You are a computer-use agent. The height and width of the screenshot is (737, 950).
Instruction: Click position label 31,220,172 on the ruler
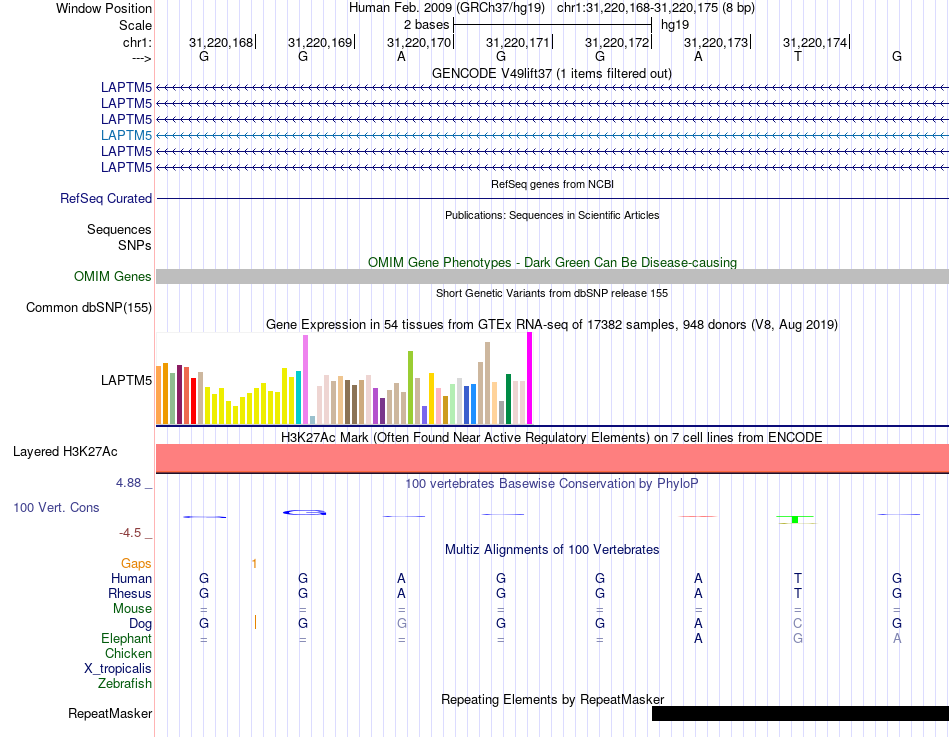tap(617, 42)
